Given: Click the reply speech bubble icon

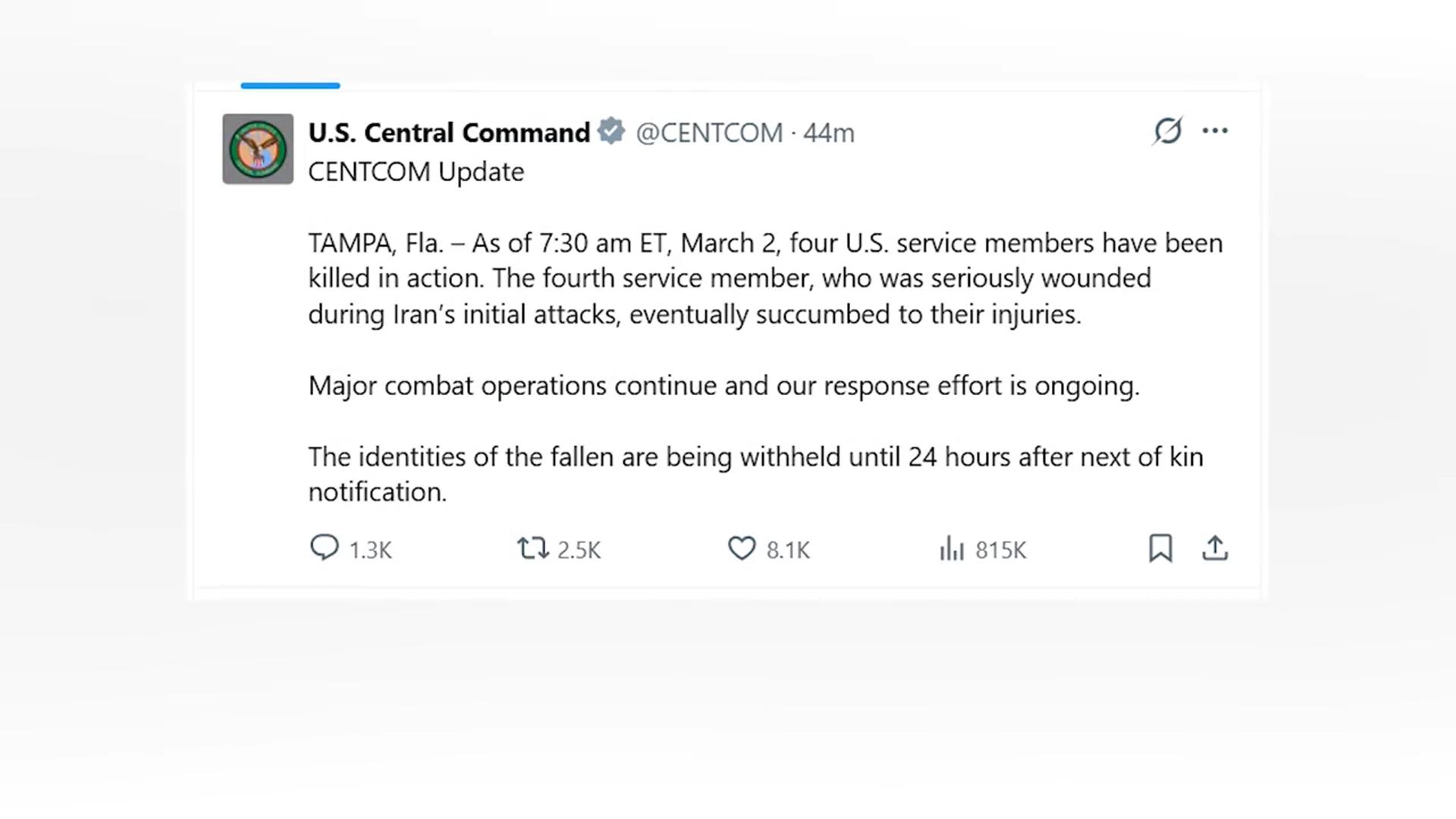Looking at the screenshot, I should [x=325, y=548].
